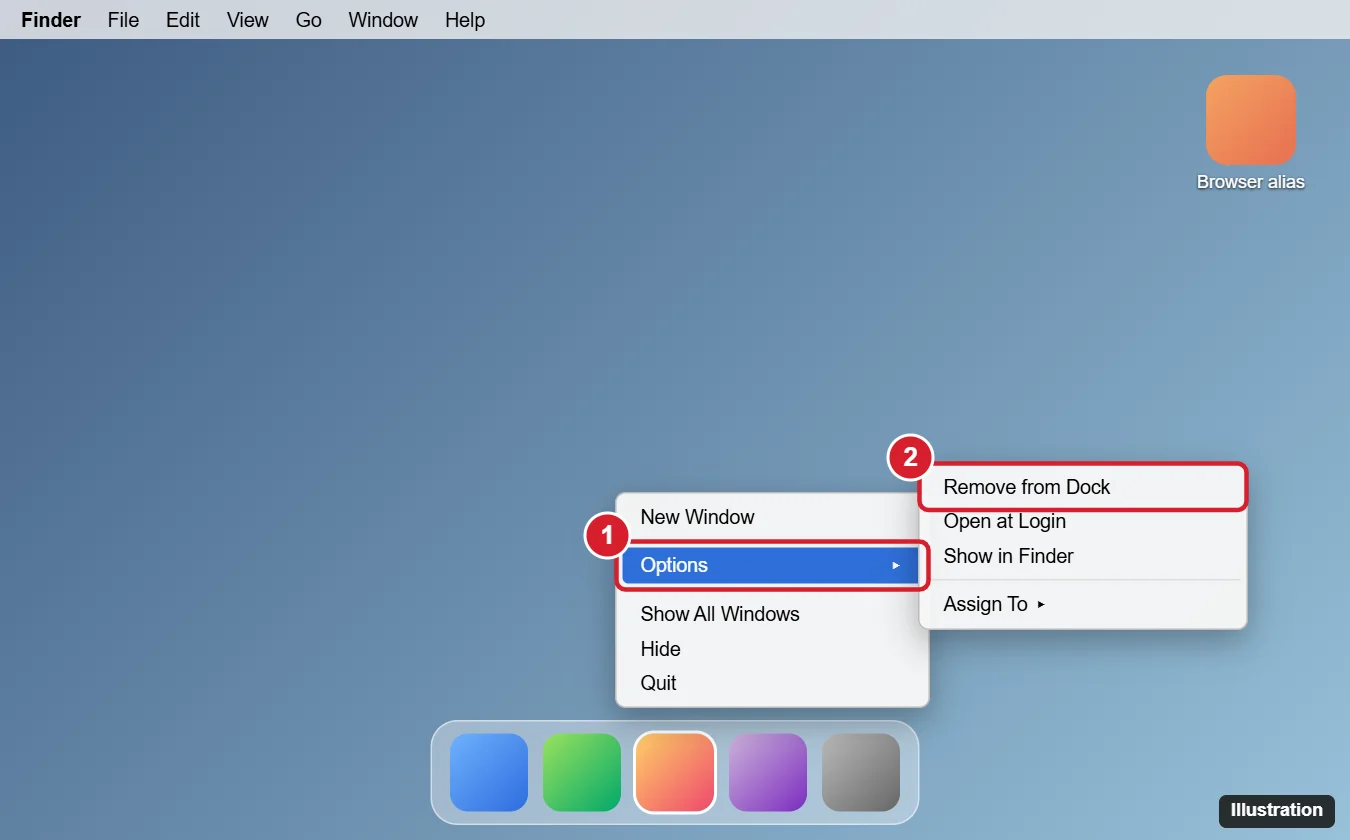
Task: Open the purple app in the Dock
Action: (x=768, y=772)
